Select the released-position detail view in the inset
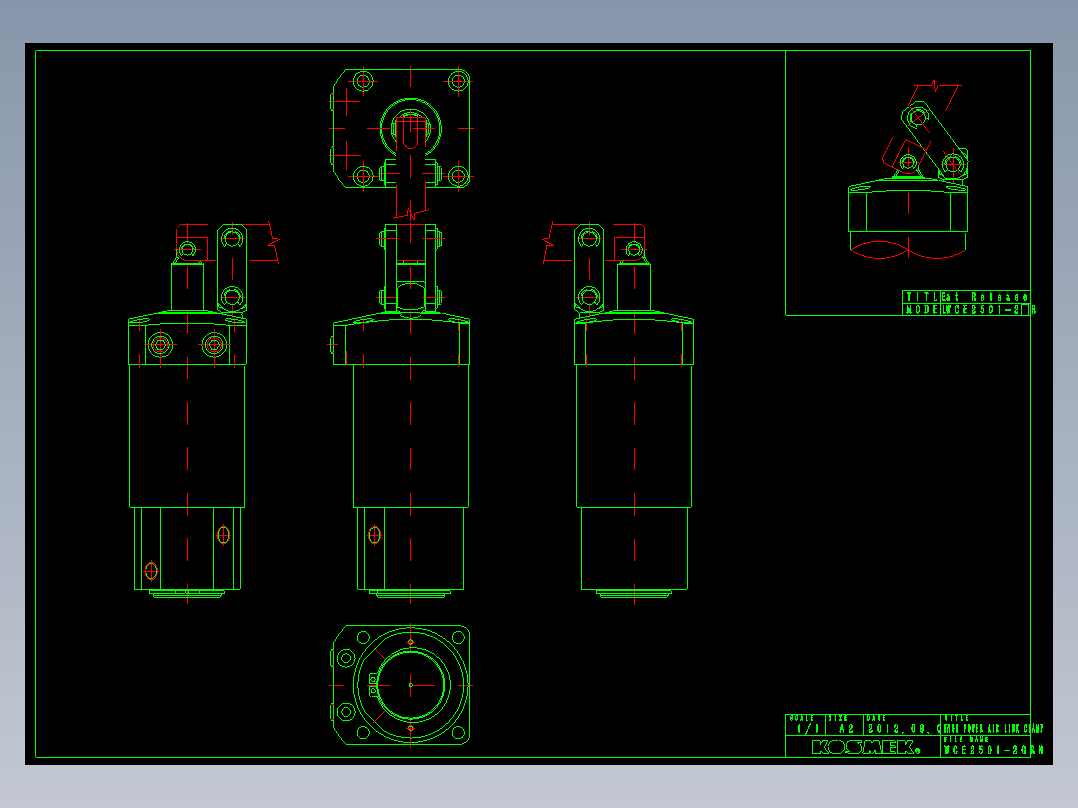1078x808 pixels. click(x=909, y=171)
